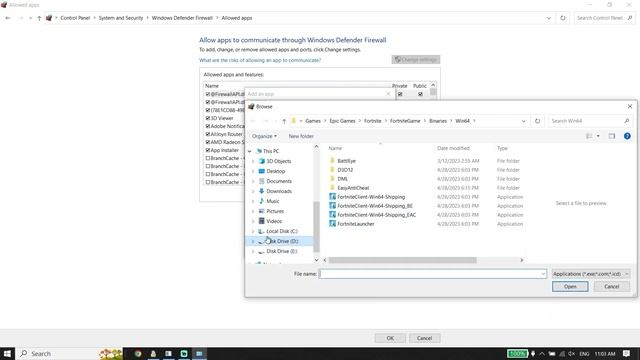The width and height of the screenshot is (640, 360).
Task: Toggle the Private checkbox in first row
Action: point(400,94)
